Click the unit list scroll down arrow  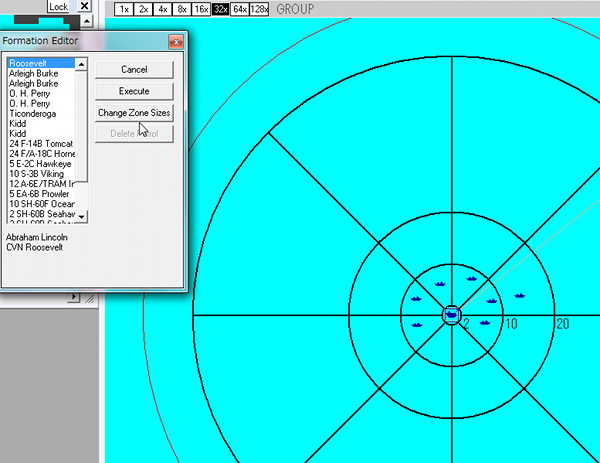[x=81, y=217]
